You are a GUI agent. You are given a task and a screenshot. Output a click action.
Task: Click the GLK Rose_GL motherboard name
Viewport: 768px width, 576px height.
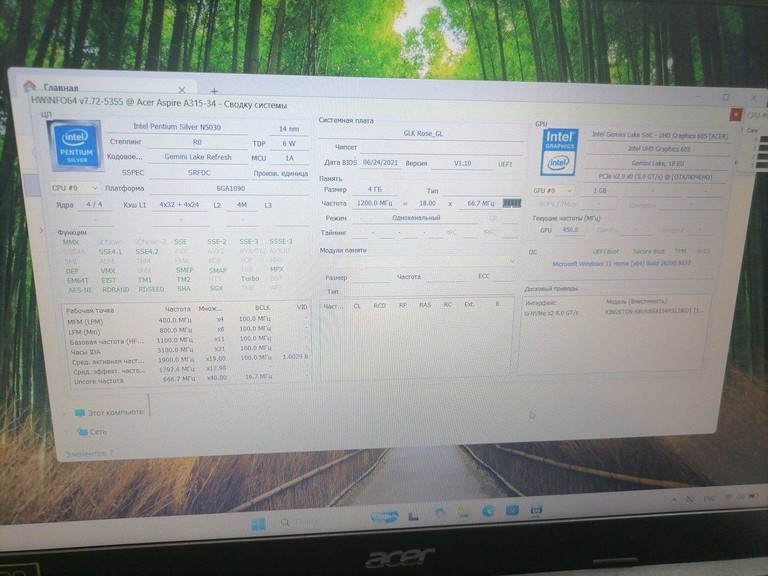[423, 133]
